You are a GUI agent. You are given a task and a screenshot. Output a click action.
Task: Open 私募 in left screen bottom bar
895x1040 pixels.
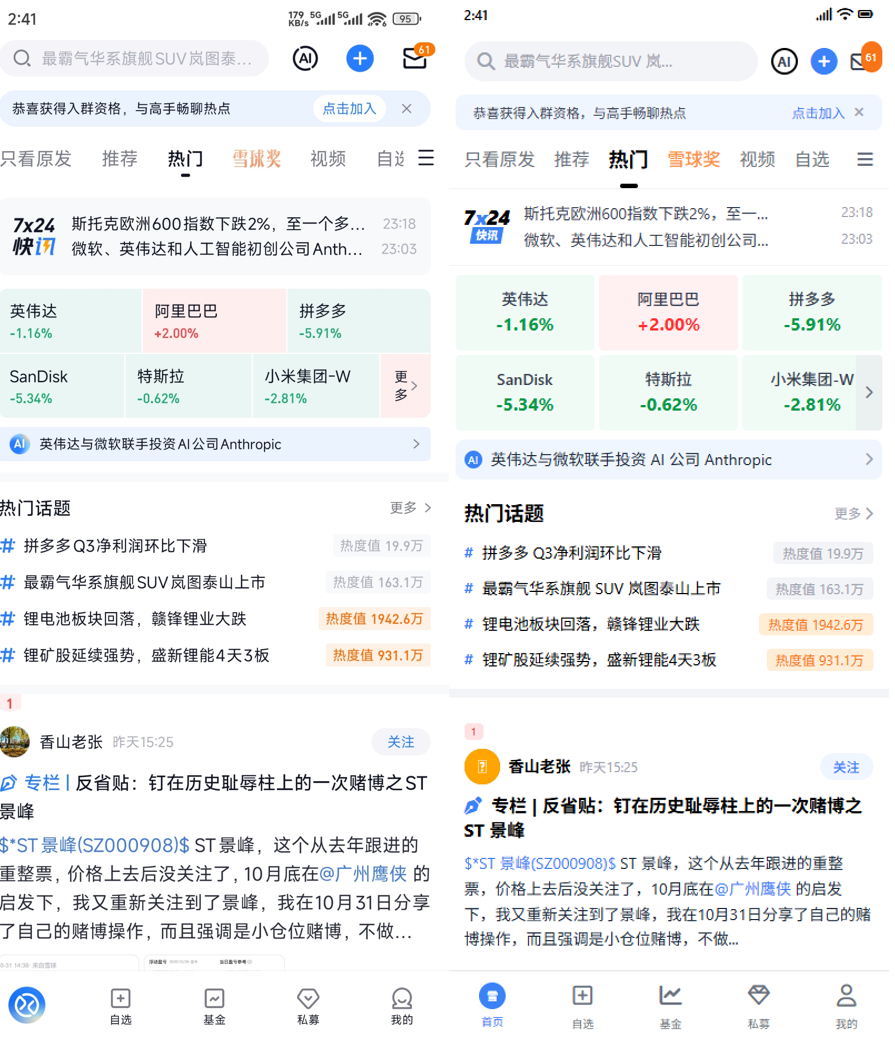pyautogui.click(x=309, y=1007)
